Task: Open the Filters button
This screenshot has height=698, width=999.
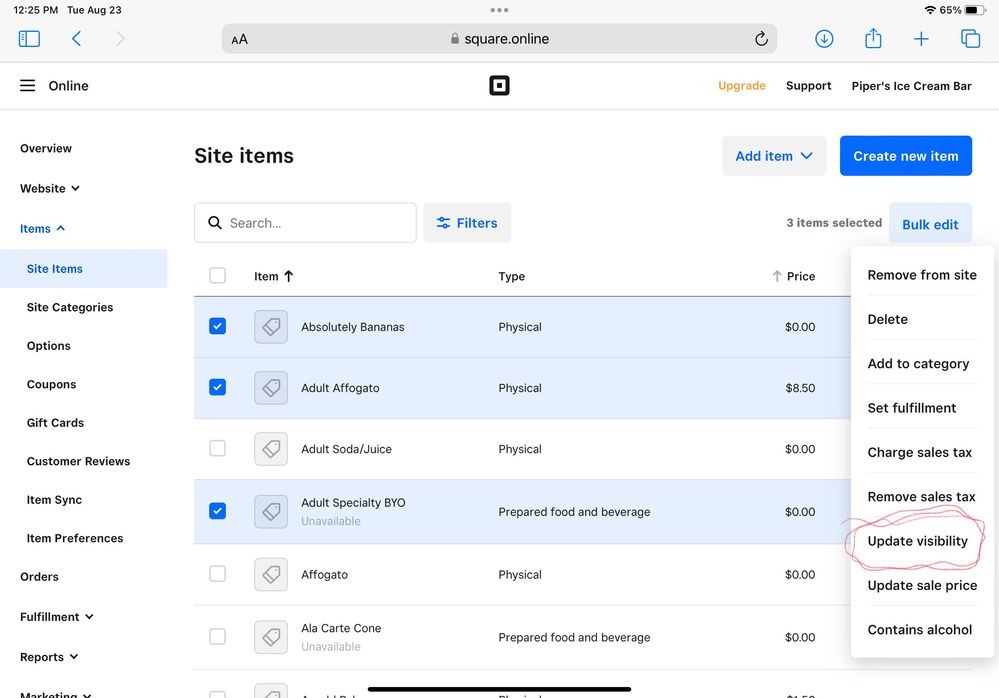Action: point(467,223)
